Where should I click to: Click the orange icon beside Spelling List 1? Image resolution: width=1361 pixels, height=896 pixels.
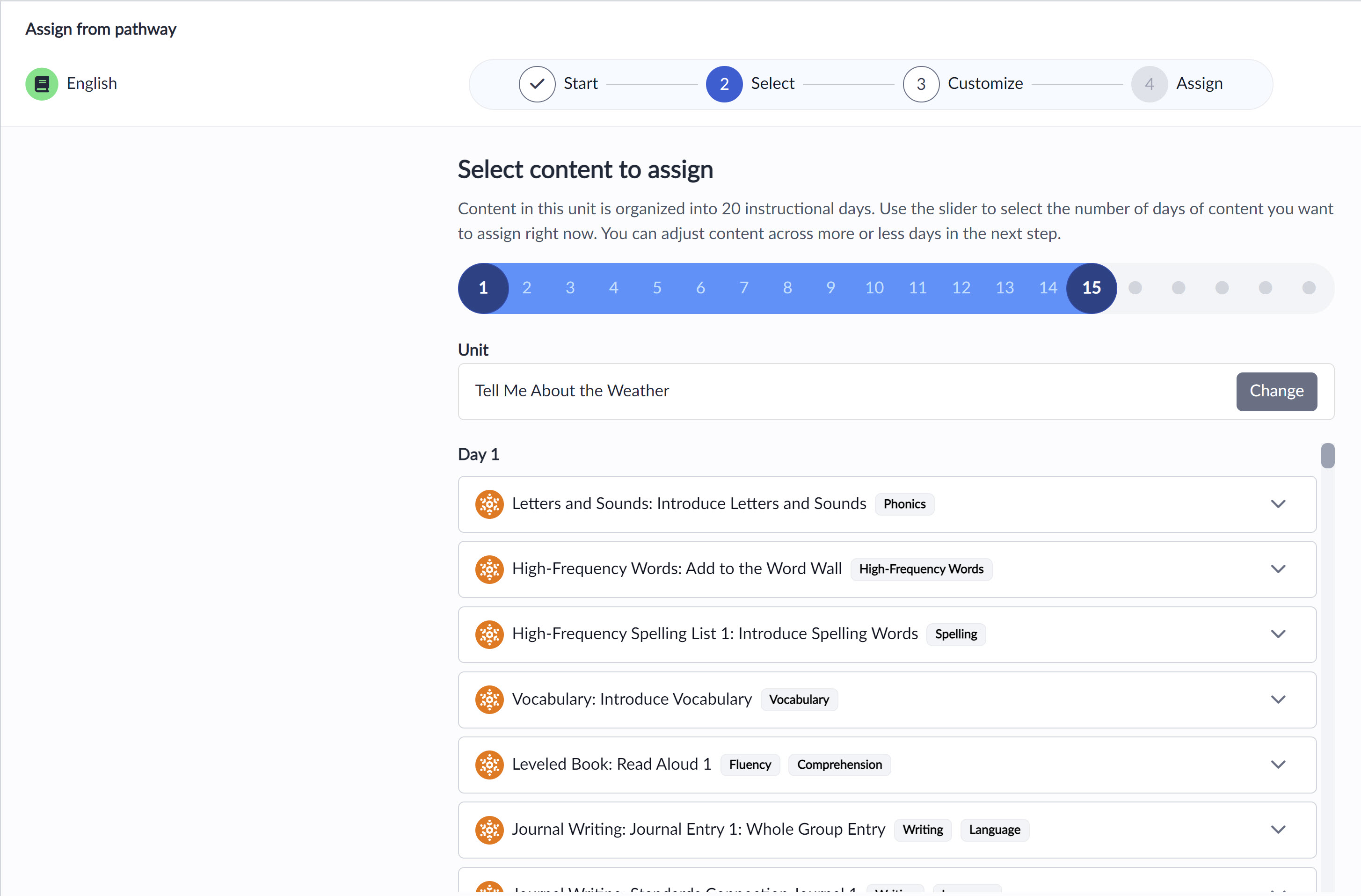coord(489,634)
